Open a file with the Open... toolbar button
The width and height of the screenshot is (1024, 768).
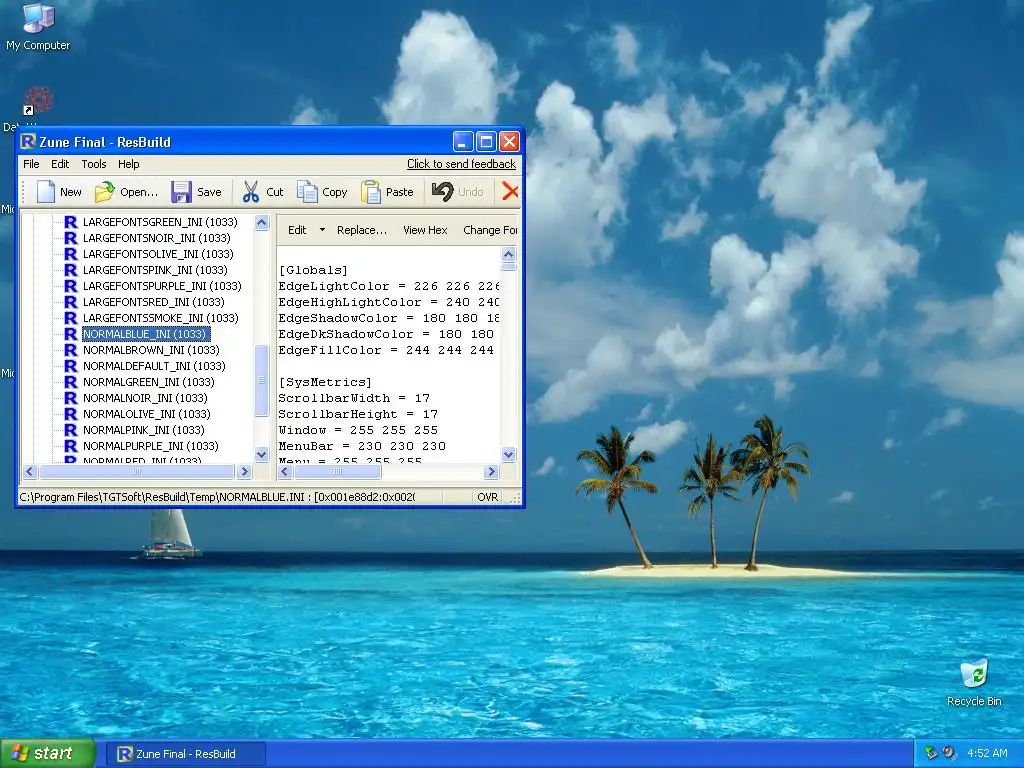tap(126, 192)
